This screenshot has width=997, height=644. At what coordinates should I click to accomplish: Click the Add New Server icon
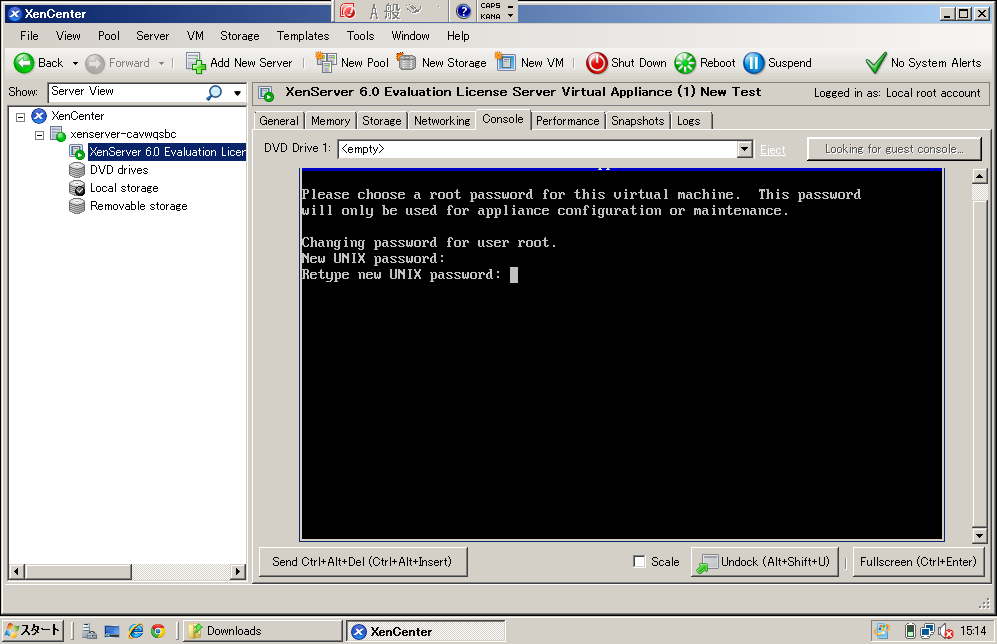point(195,63)
